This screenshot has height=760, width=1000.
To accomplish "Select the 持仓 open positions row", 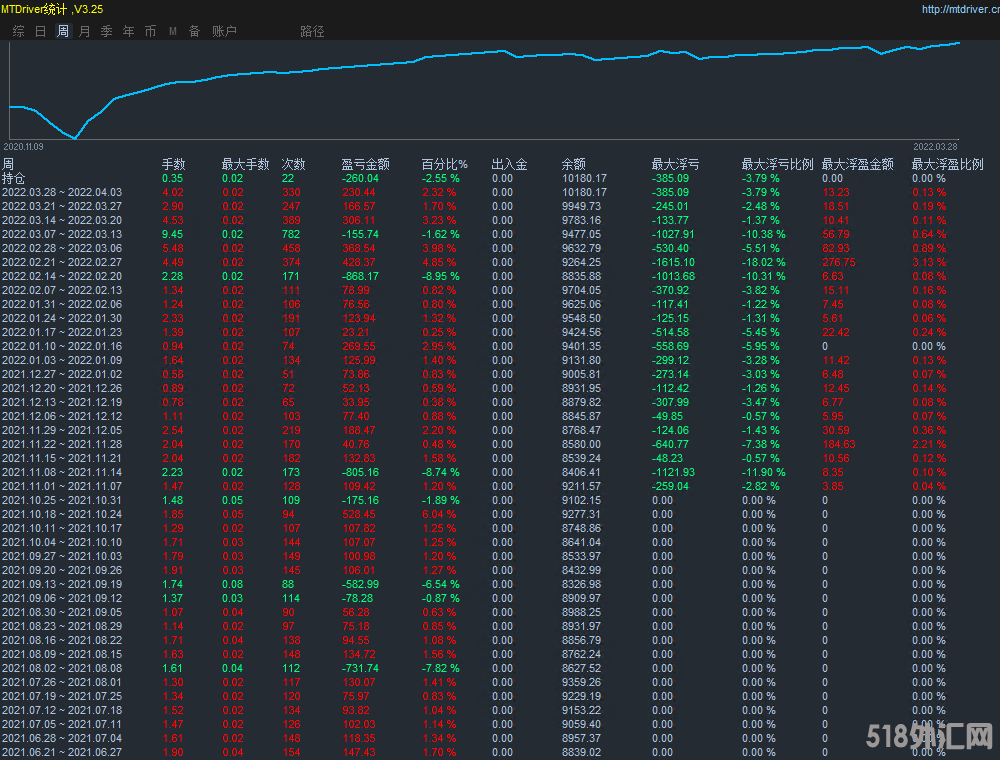I will [x=14, y=178].
